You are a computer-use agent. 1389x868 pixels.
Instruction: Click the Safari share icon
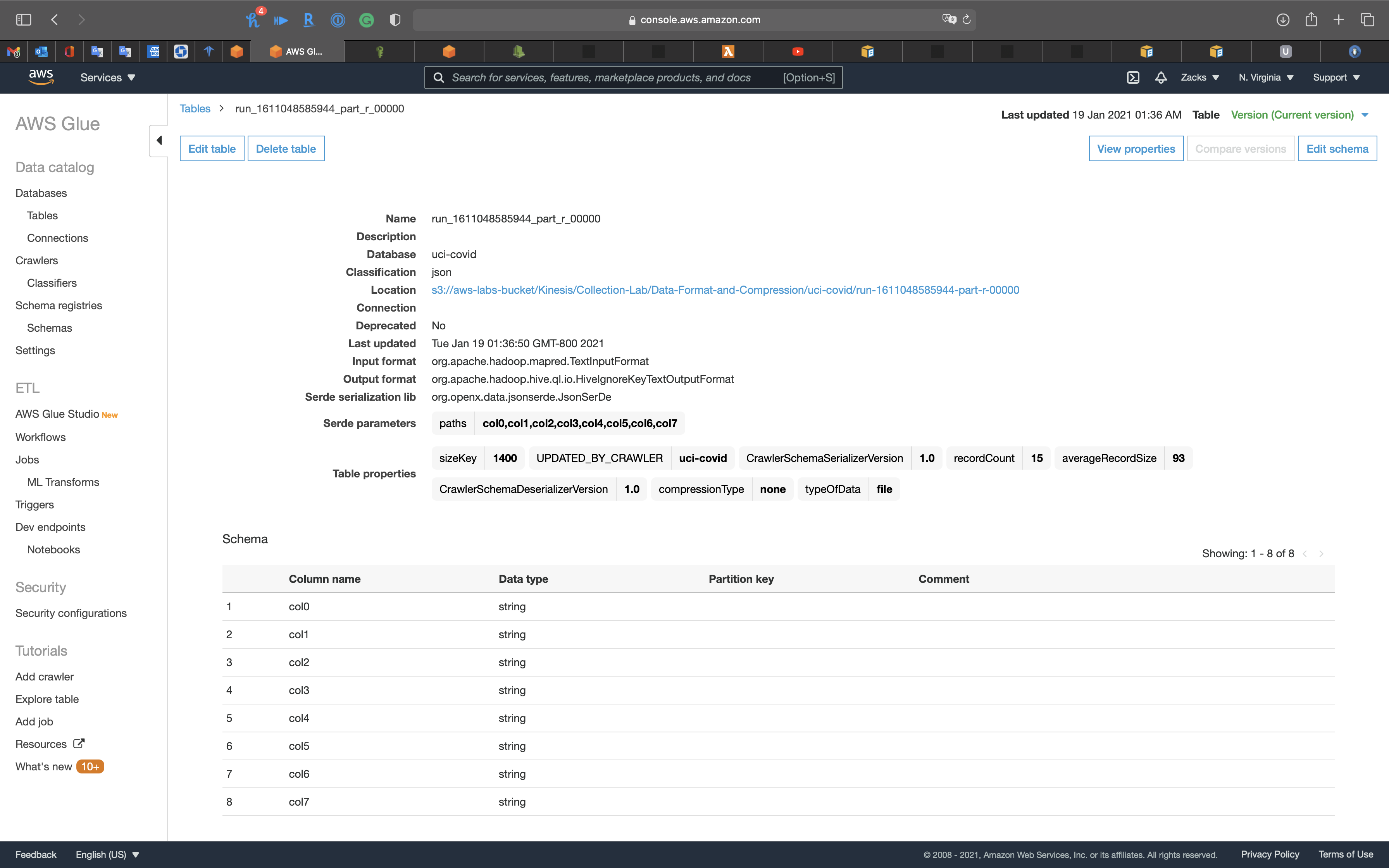point(1311,20)
